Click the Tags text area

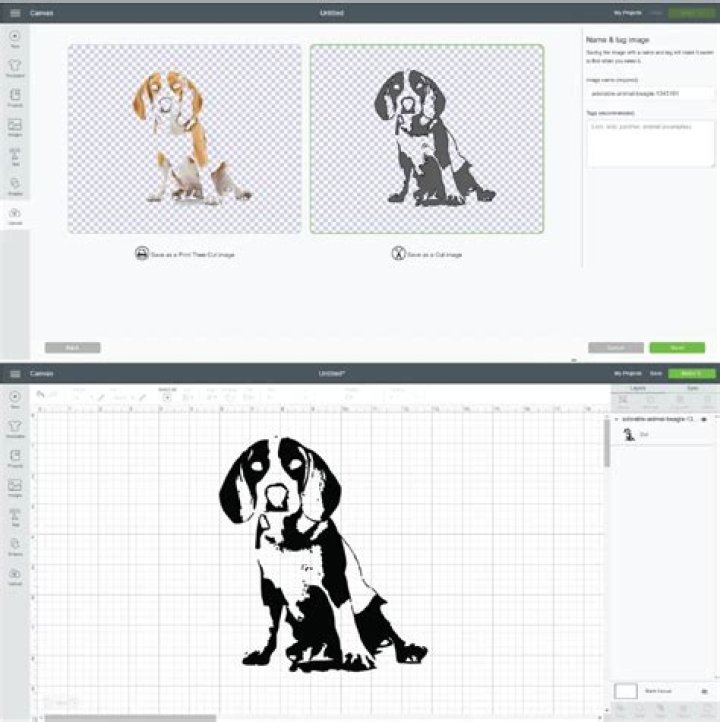(x=650, y=143)
